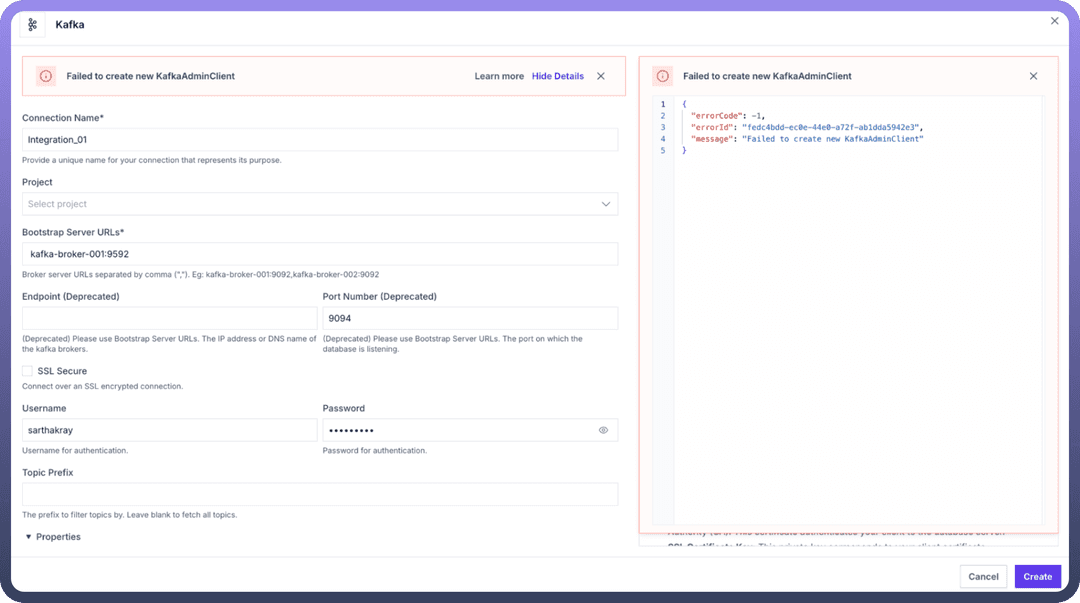Click the Topic Prefix input box

[320, 494]
